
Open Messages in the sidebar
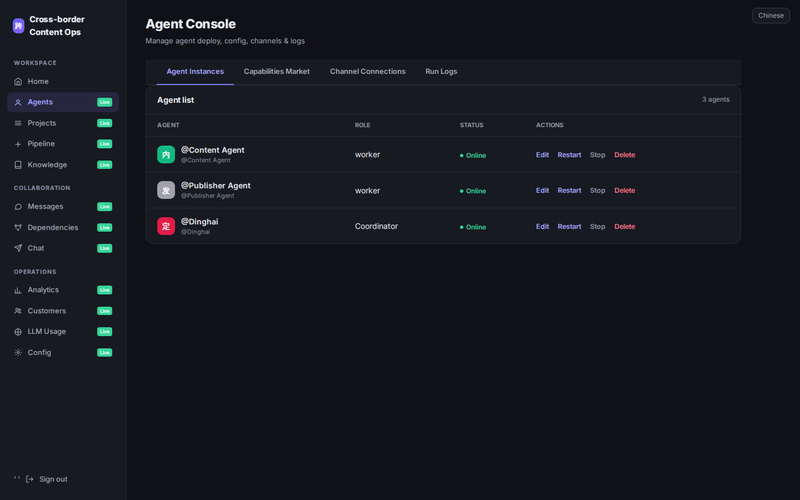pos(63,207)
